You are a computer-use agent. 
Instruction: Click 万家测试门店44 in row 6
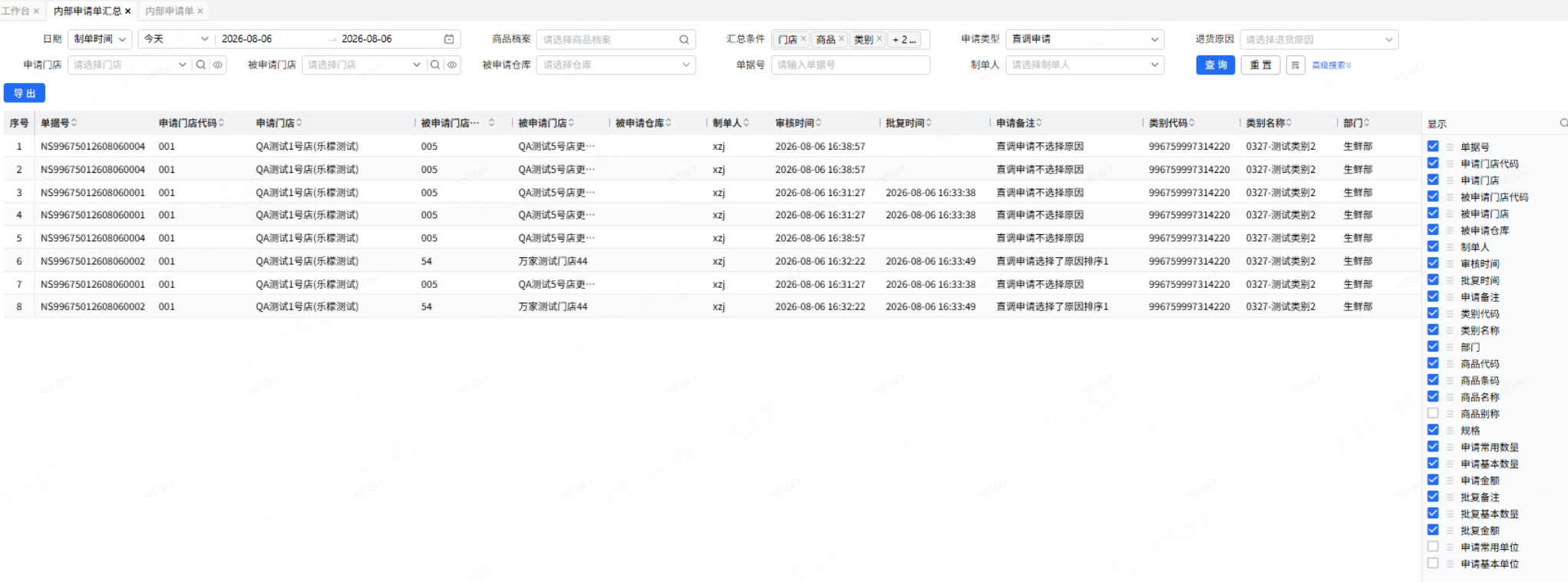(553, 261)
